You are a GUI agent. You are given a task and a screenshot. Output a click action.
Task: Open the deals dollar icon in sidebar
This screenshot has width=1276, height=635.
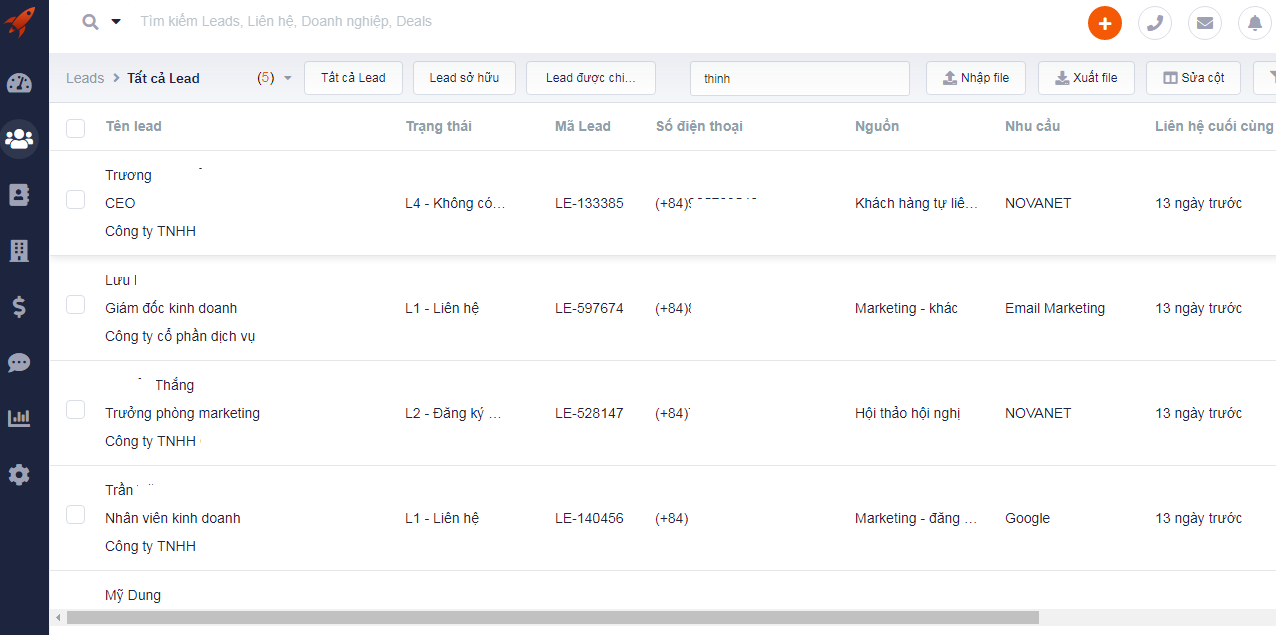coord(19,307)
